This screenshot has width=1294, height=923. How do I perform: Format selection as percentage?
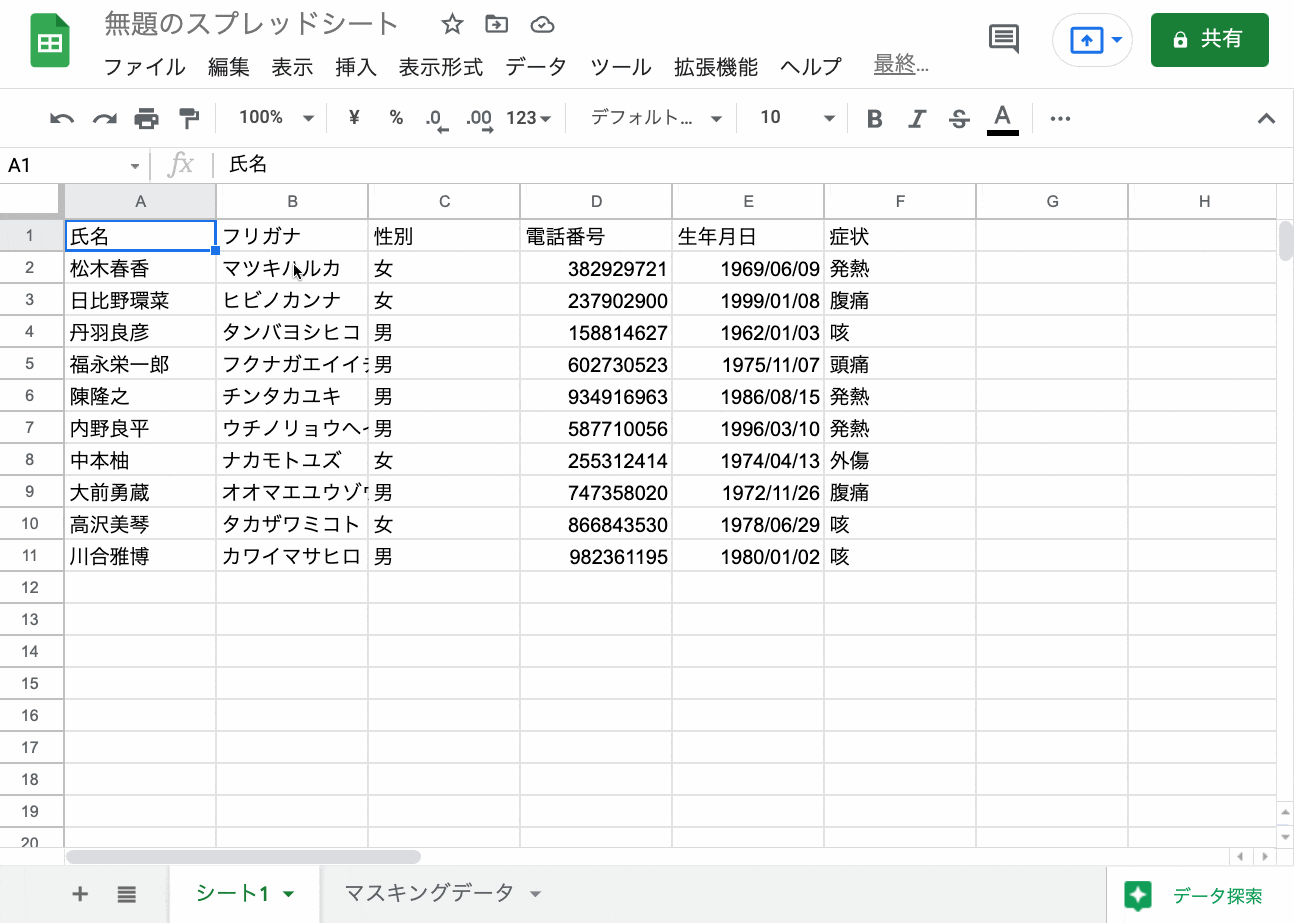(x=395, y=117)
